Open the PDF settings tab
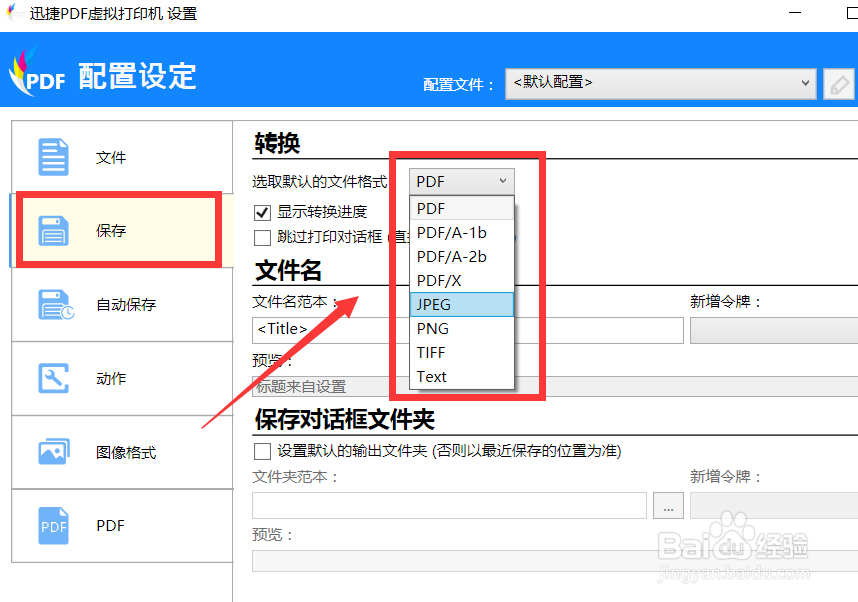The width and height of the screenshot is (858, 602). (122, 525)
